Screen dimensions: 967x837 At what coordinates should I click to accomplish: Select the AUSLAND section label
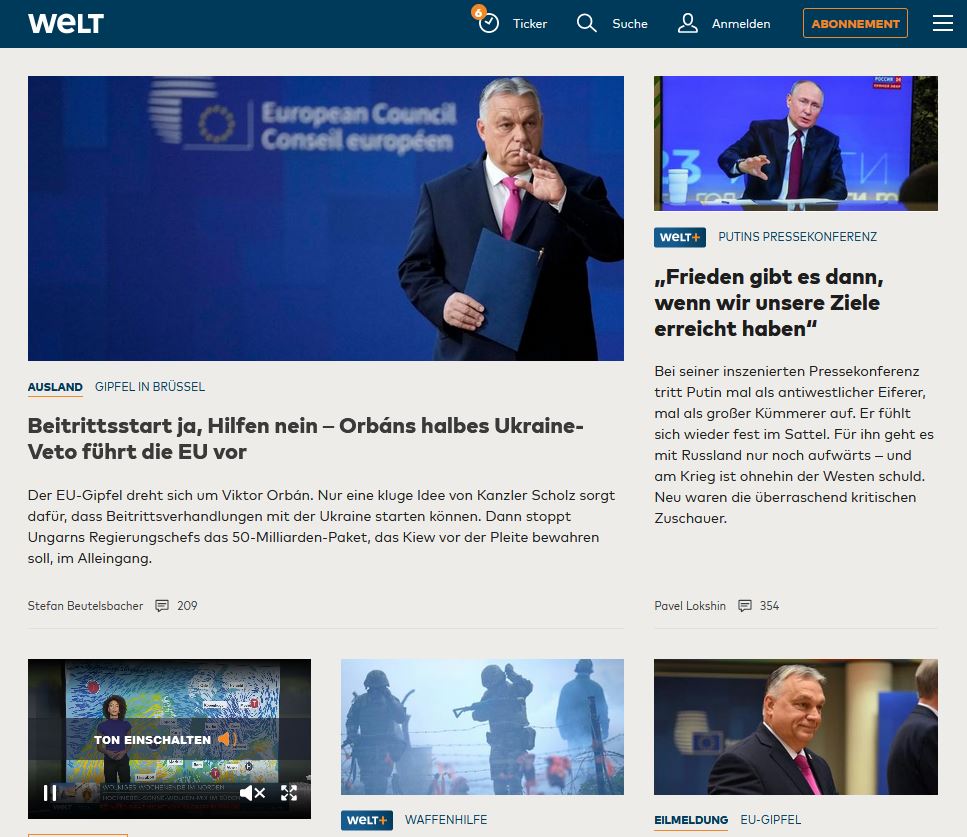point(55,387)
